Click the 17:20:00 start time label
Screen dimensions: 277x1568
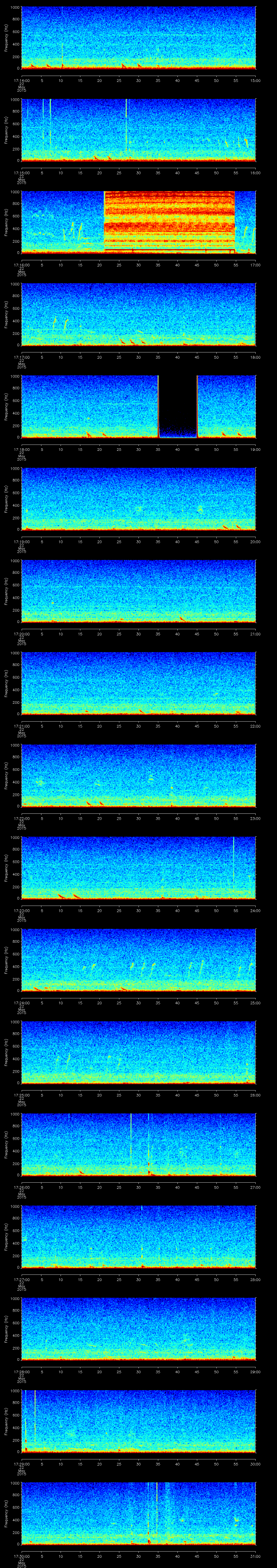[x=21, y=634]
